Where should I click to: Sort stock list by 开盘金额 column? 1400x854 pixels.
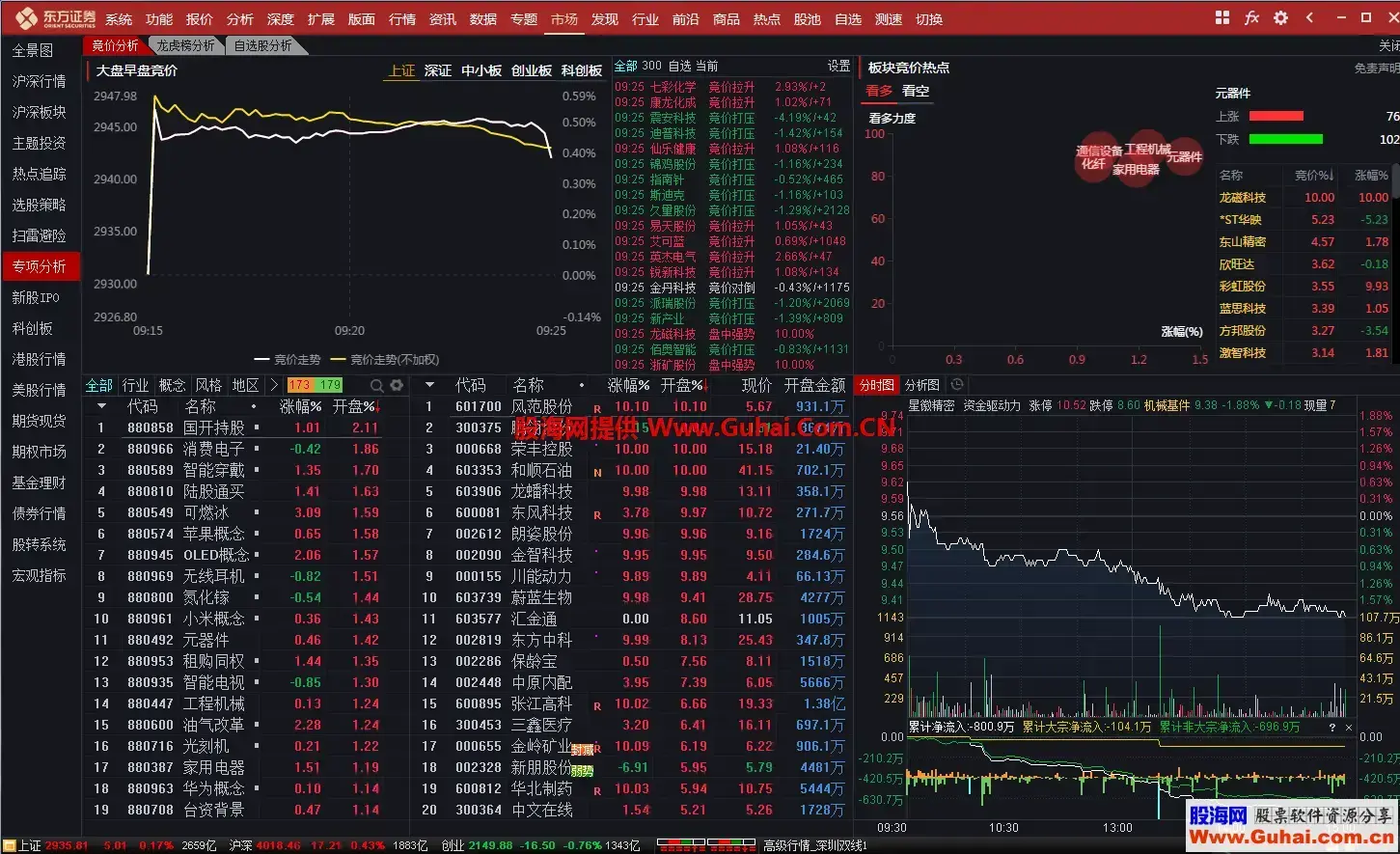[x=814, y=385]
